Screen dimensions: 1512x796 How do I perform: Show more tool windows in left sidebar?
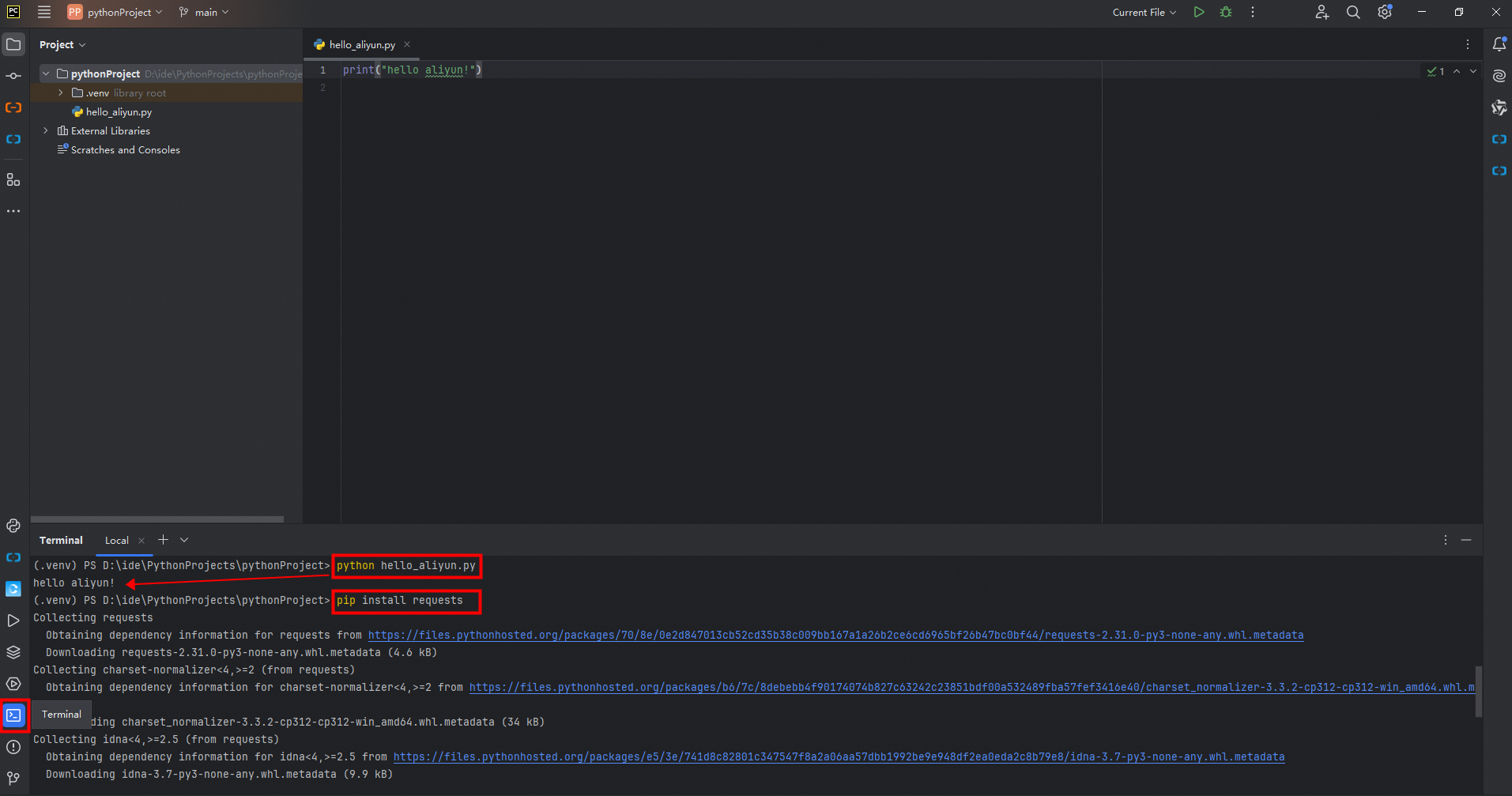[13, 211]
